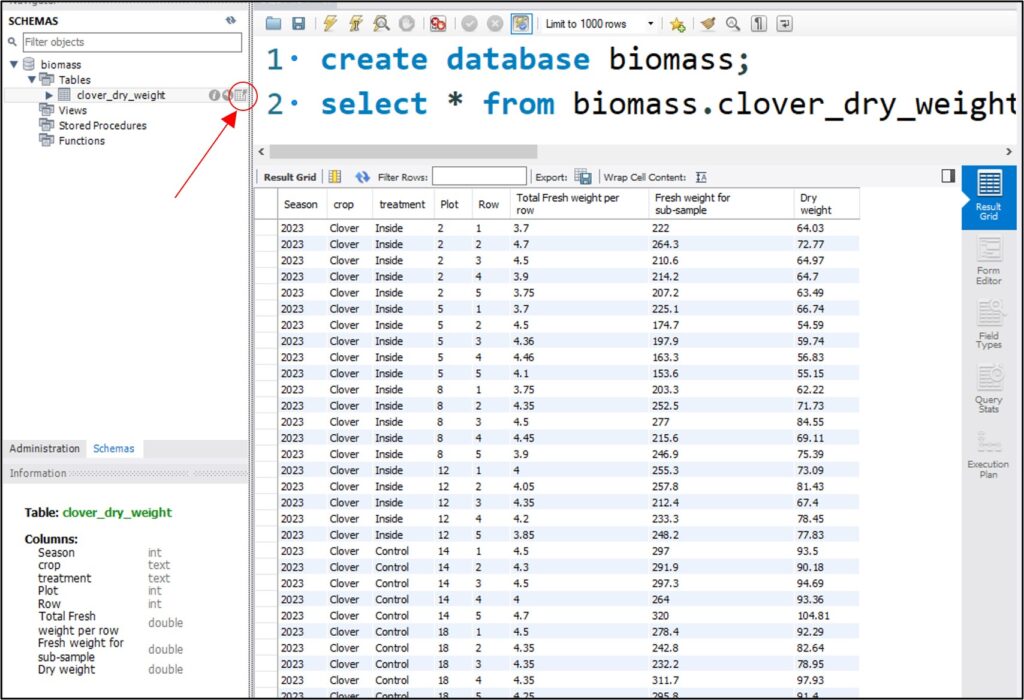Click the info icon beside clover_dry_weight

point(214,95)
